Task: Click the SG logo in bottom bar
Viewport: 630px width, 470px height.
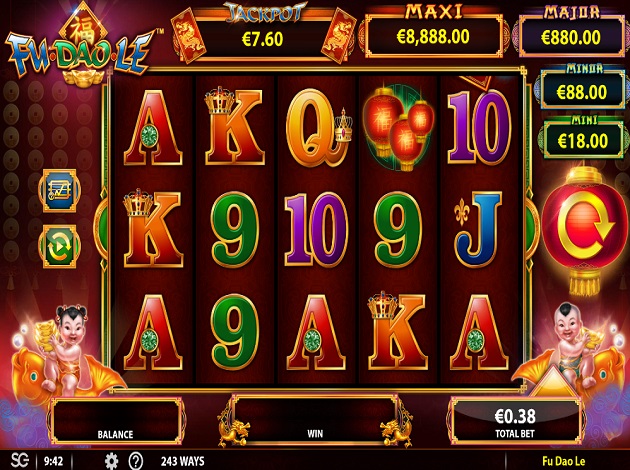Action: pos(19,460)
